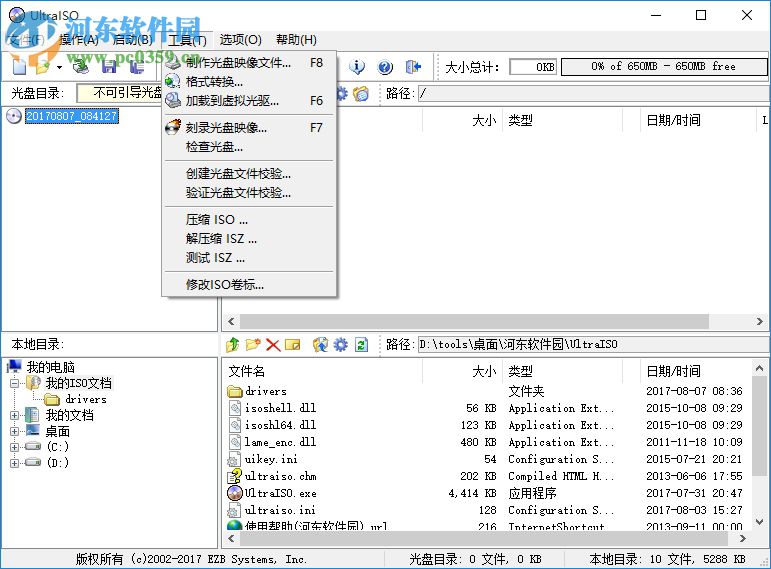Expand the 桌面 tree node
Image resolution: width=771 pixels, height=569 pixels.
[14, 431]
